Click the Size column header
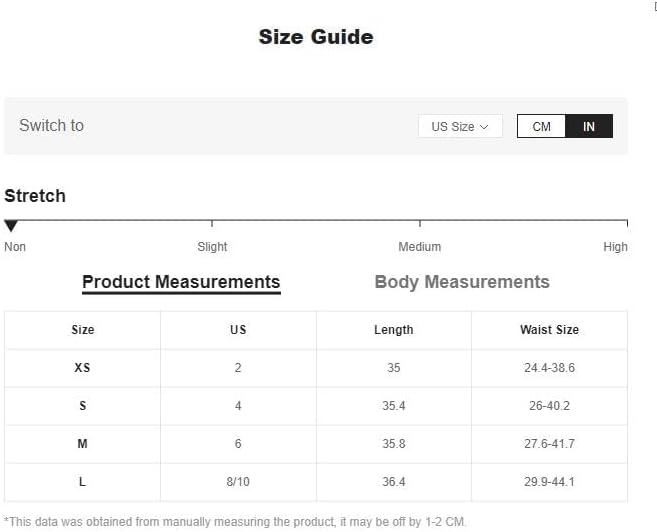The image size is (657, 532). [x=82, y=330]
